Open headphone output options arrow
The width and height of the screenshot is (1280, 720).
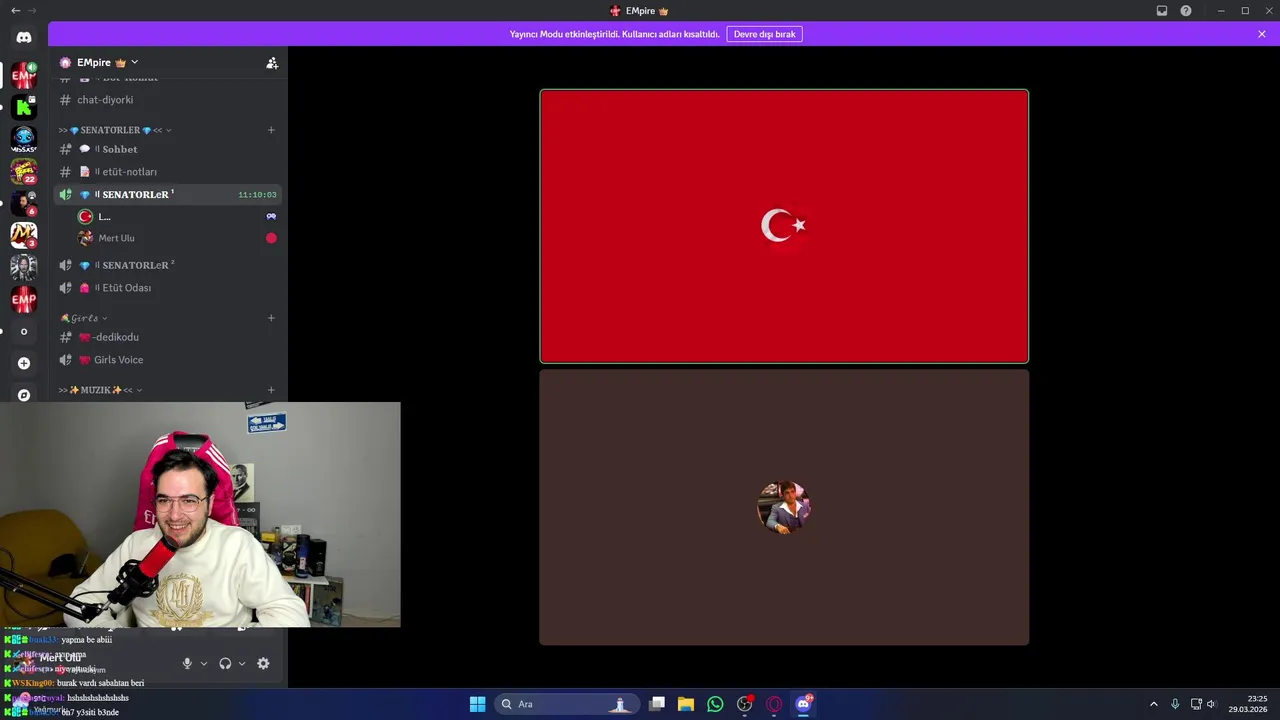pyautogui.click(x=242, y=663)
